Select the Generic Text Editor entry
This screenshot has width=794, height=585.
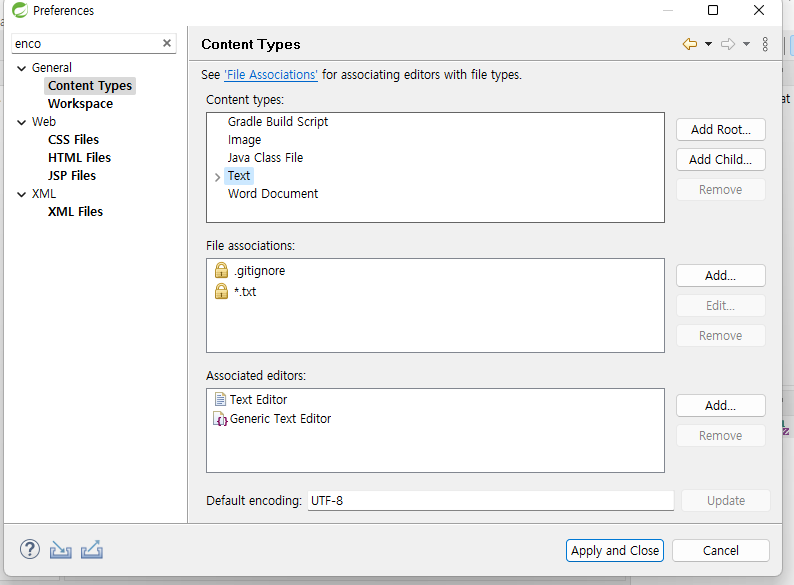click(280, 419)
